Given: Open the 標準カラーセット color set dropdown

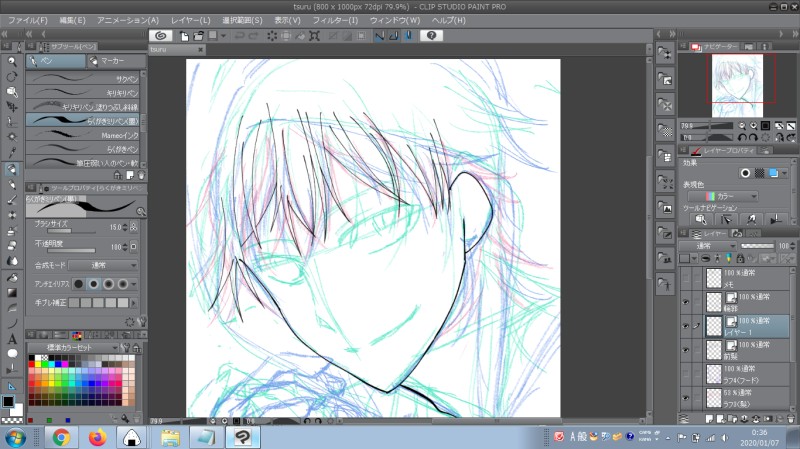Looking at the screenshot, I should click(72, 347).
